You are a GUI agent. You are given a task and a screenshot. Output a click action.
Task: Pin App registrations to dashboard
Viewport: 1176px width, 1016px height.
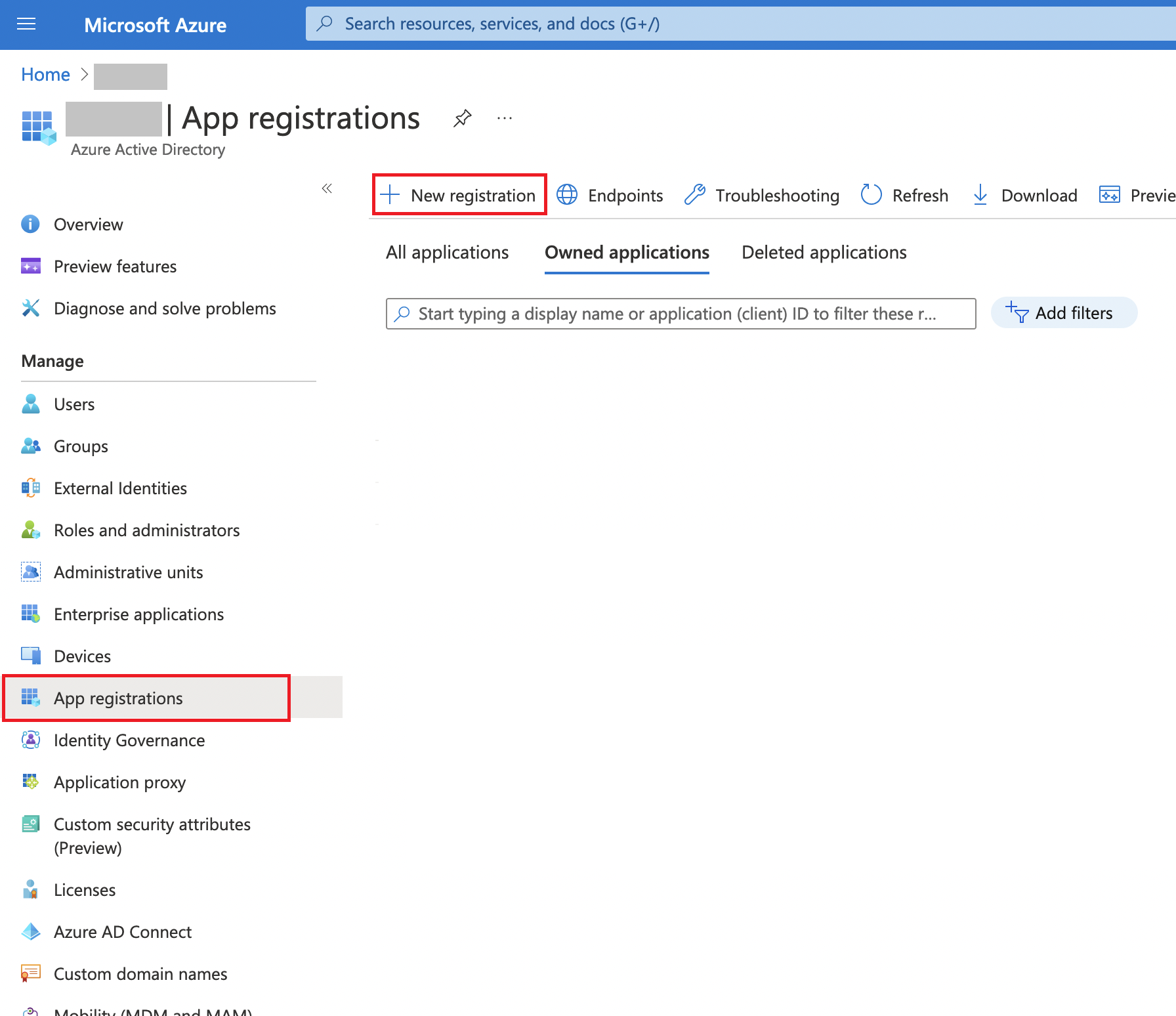pyautogui.click(x=462, y=118)
